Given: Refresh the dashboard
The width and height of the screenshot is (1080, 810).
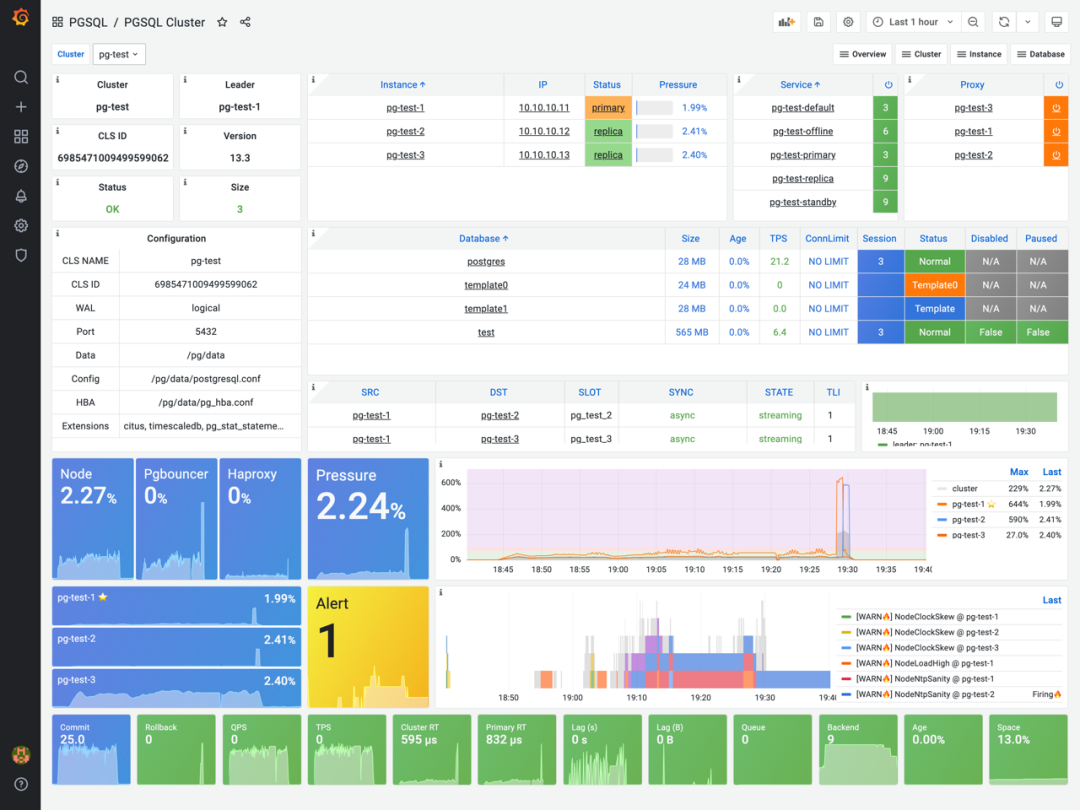Looking at the screenshot, I should (x=1004, y=22).
